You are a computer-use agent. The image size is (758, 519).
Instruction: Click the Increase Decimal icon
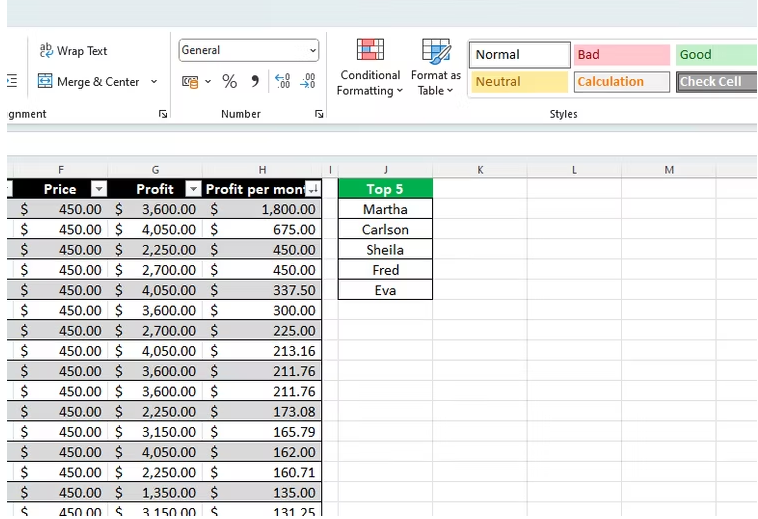[283, 81]
